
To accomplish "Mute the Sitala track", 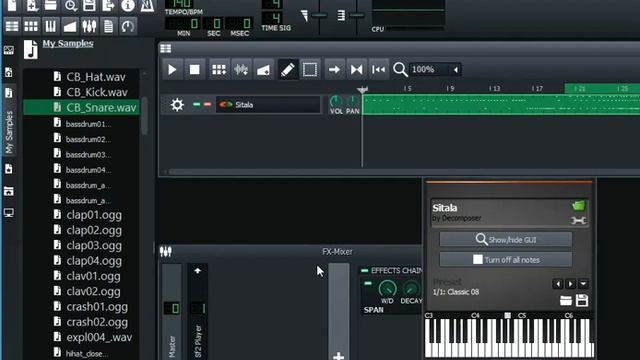I will 197,104.
